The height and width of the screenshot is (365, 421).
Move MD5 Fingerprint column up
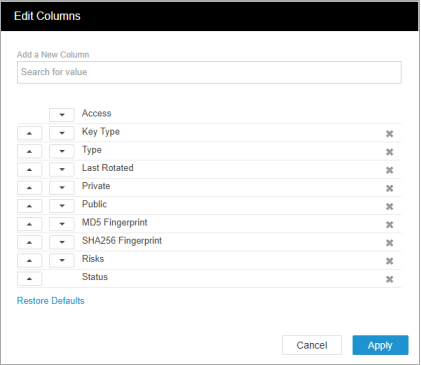29,224
